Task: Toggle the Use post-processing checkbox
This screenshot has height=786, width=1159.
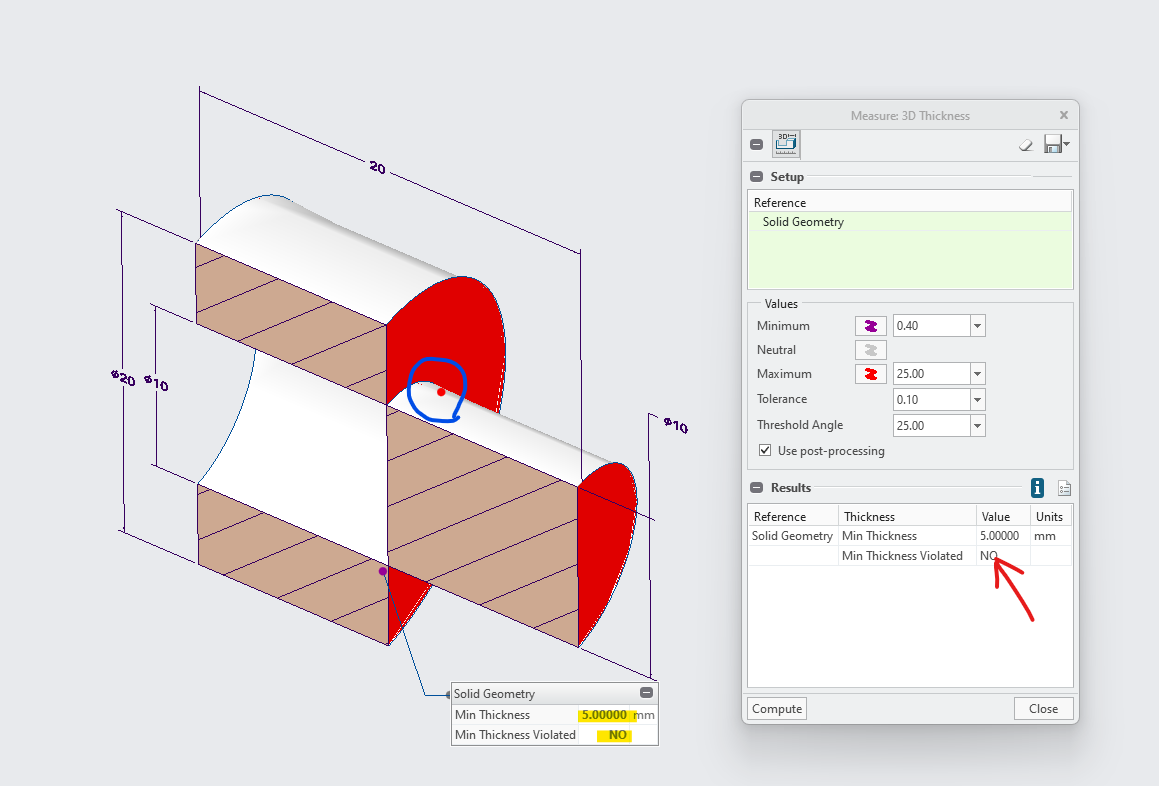Action: 765,450
